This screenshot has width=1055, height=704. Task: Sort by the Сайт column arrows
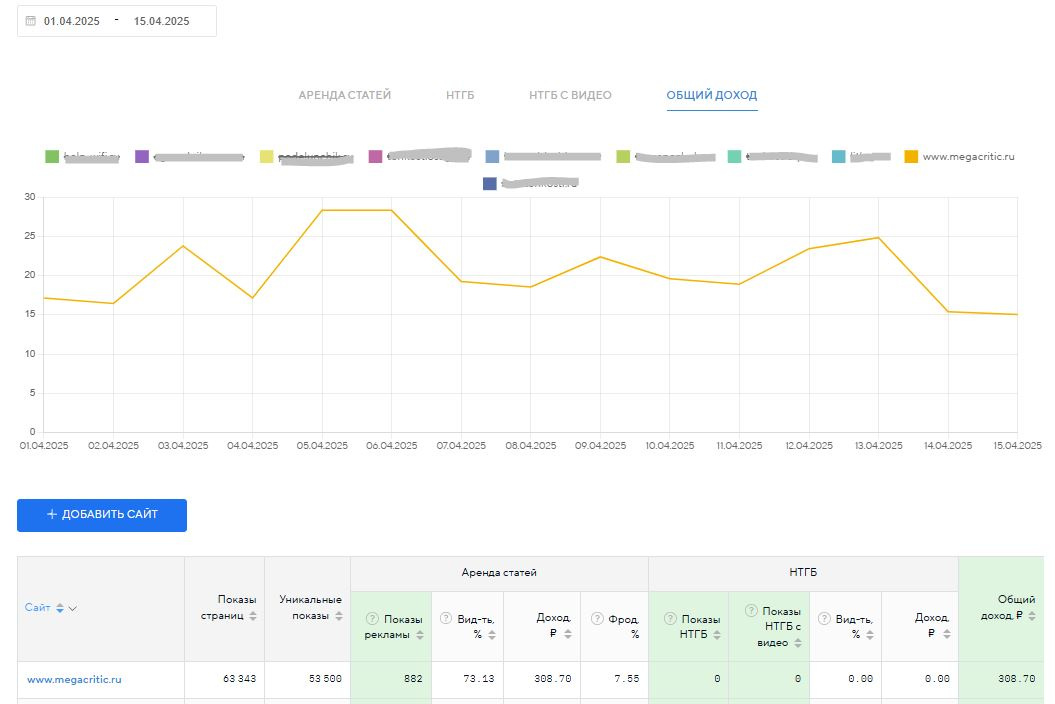(x=60, y=608)
